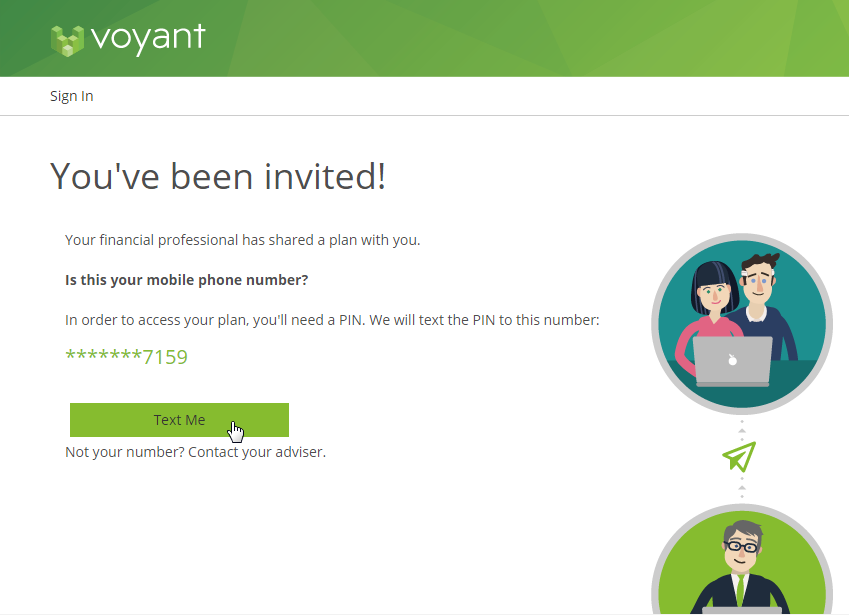Click the Voyant cube logo icon
The width and height of the screenshot is (849, 615).
click(x=67, y=41)
